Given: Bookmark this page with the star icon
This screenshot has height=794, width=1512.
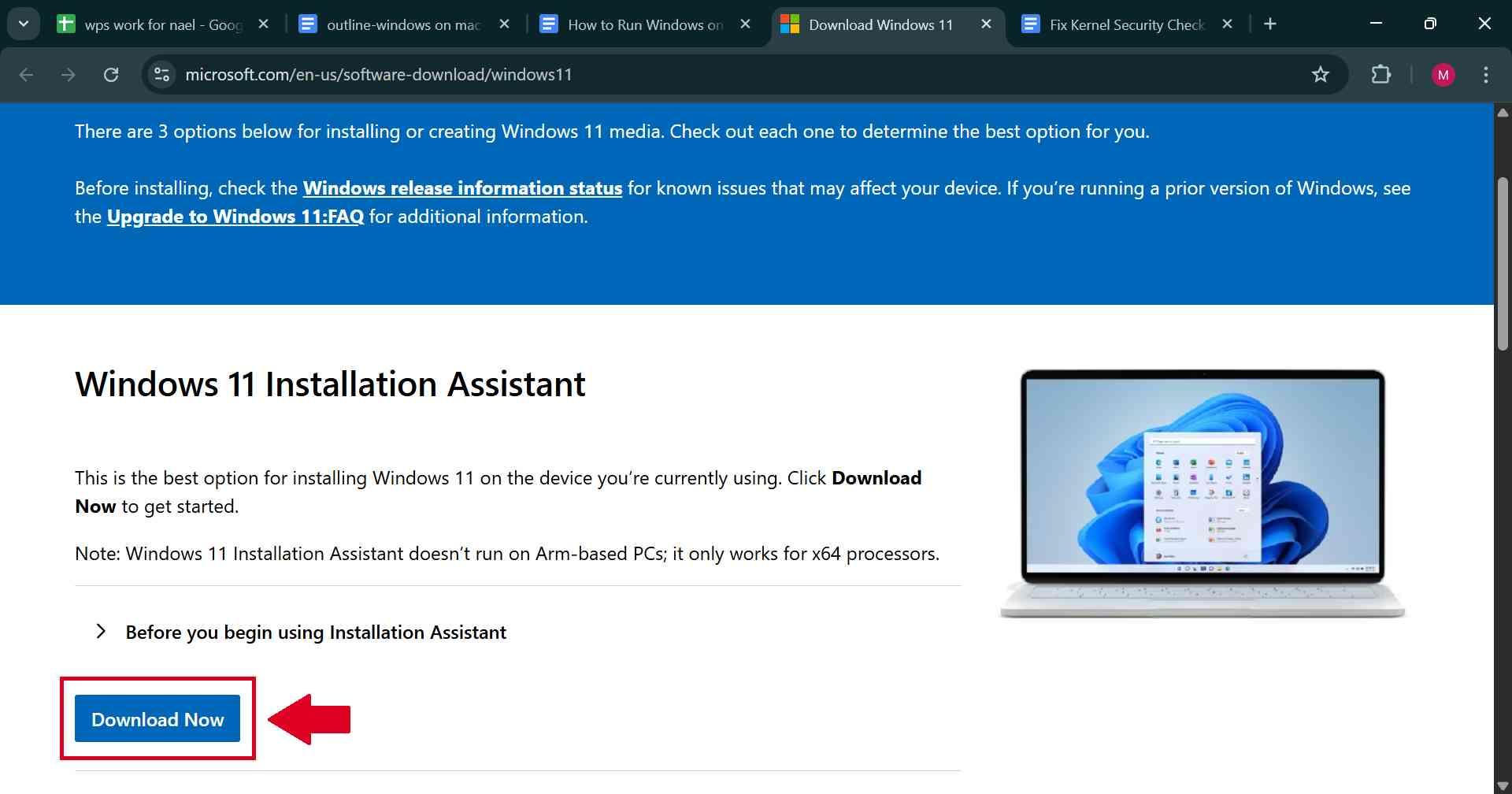Looking at the screenshot, I should (1320, 74).
